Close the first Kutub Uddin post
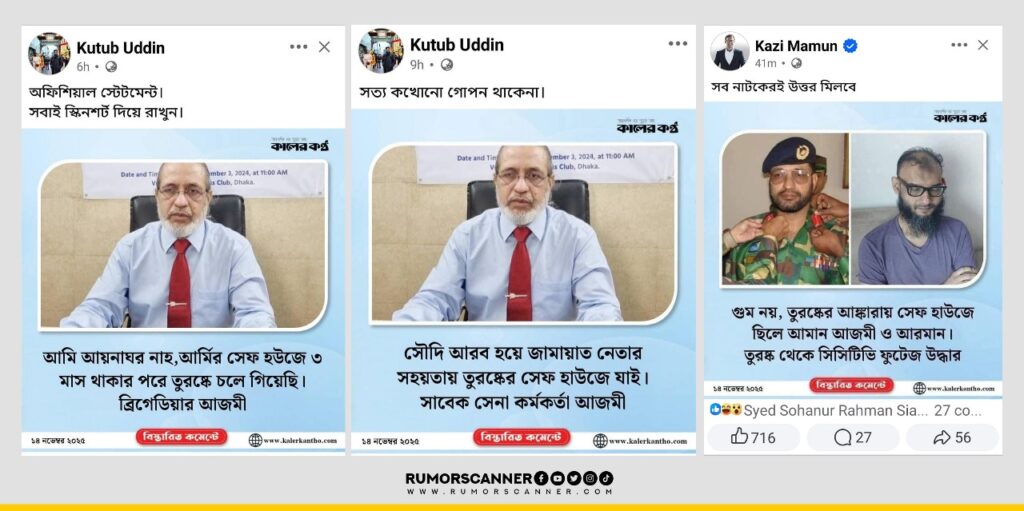The height and width of the screenshot is (511, 1024). click(x=324, y=47)
